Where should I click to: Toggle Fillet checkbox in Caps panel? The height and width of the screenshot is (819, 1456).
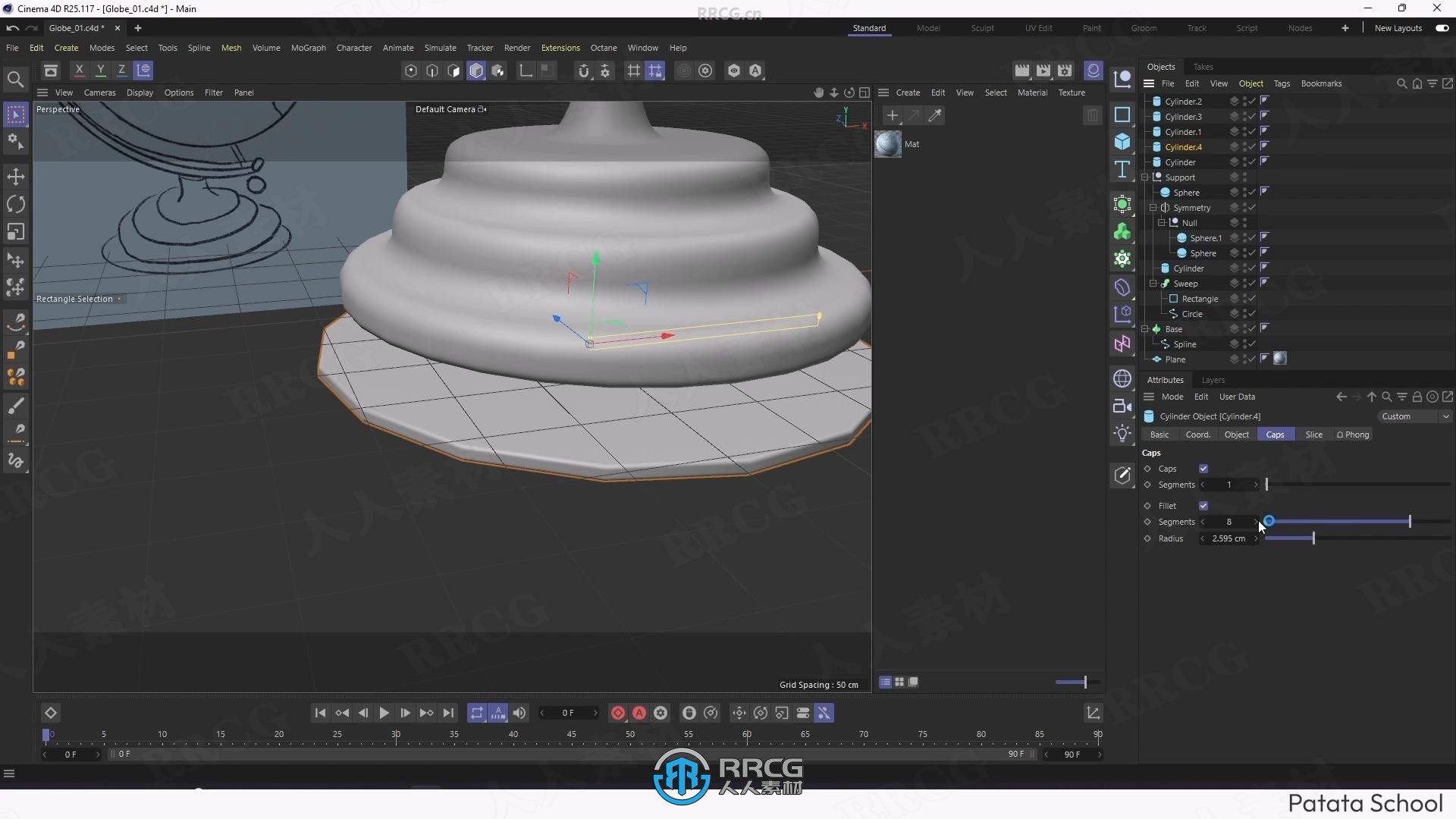[1204, 505]
